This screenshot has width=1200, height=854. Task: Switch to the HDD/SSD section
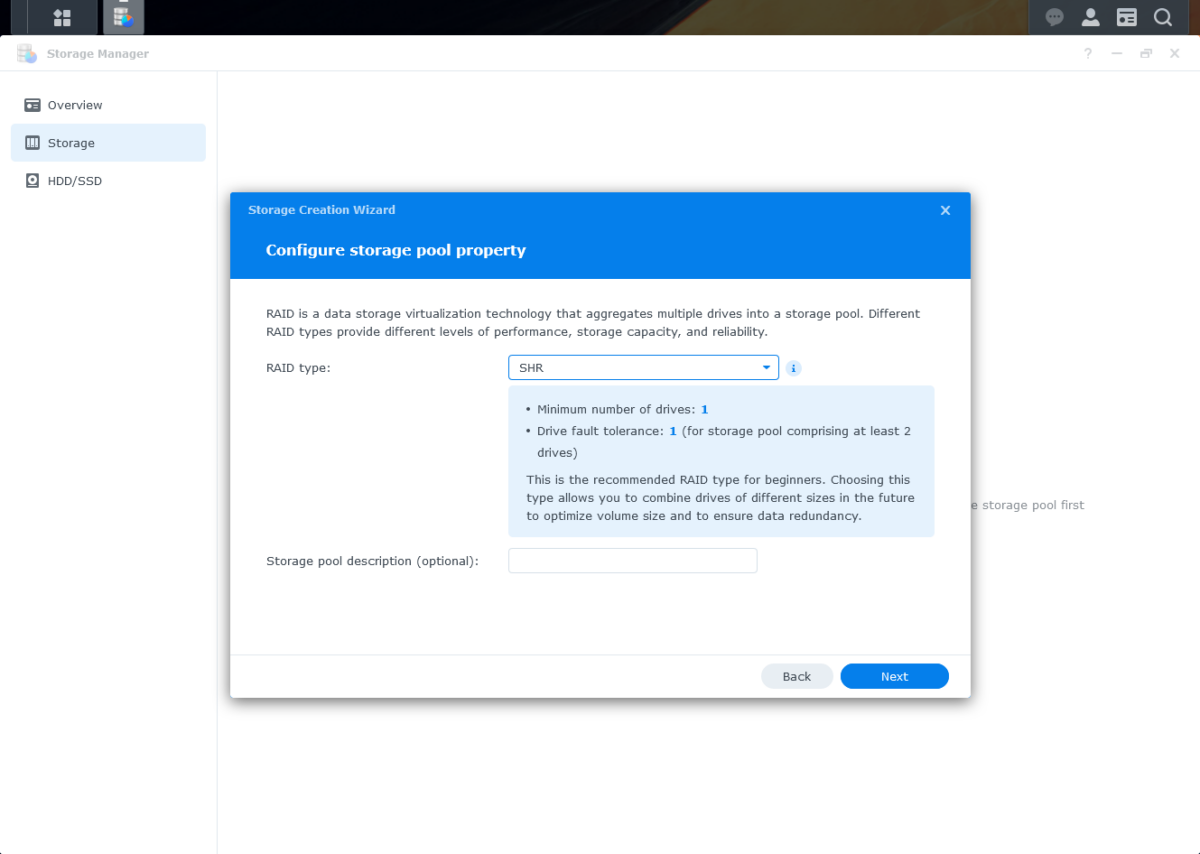[x=74, y=180]
